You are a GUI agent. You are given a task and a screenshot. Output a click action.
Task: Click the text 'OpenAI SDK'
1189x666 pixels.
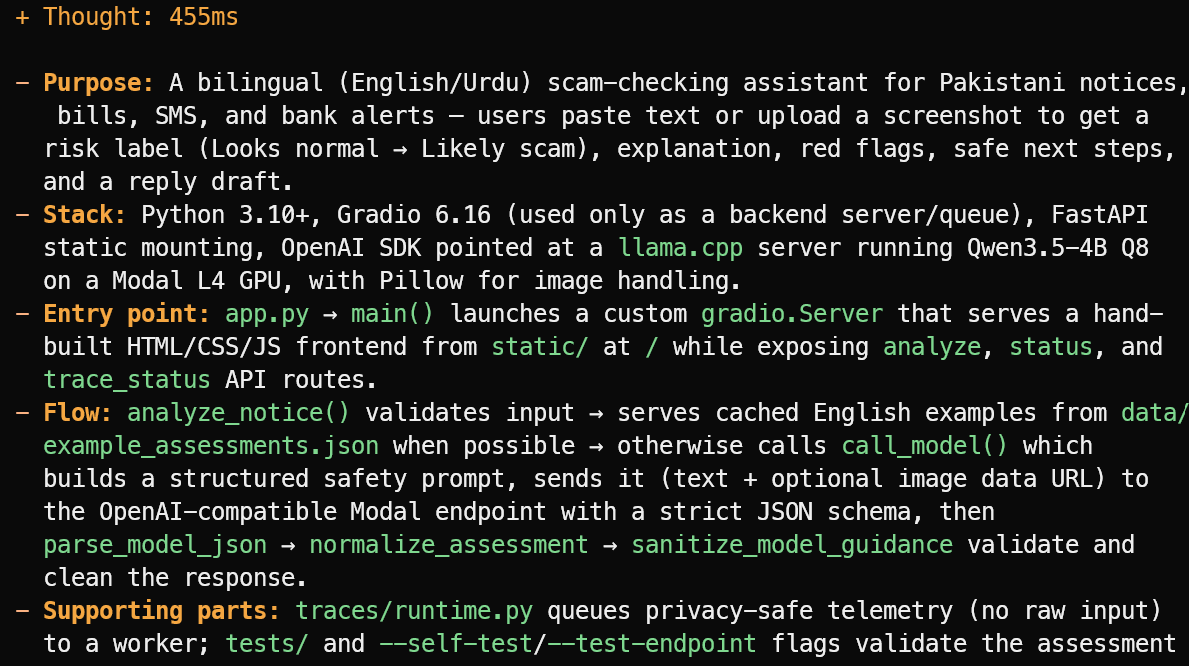[x=350, y=247]
